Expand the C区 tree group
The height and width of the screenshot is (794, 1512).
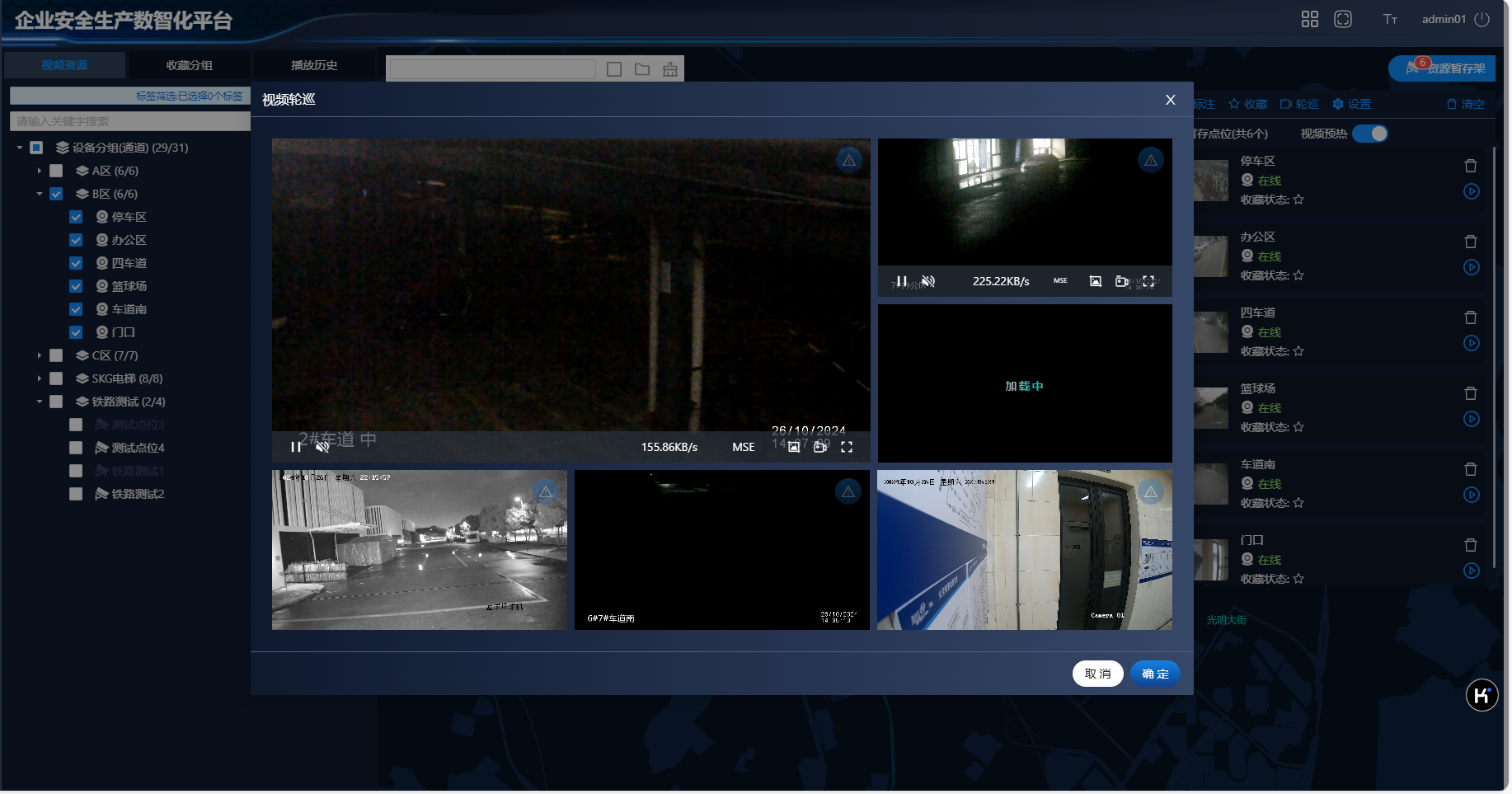39,355
